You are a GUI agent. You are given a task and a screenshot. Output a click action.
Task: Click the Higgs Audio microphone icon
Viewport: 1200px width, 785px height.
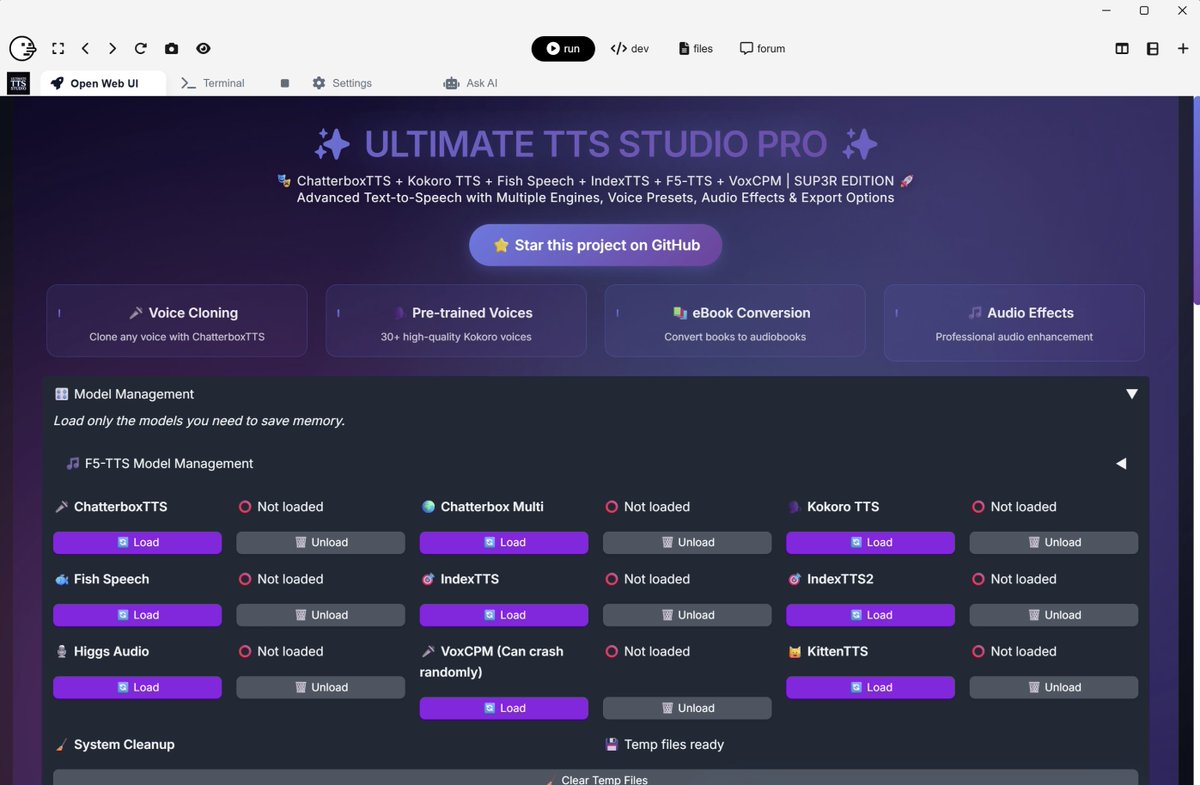pyautogui.click(x=62, y=651)
